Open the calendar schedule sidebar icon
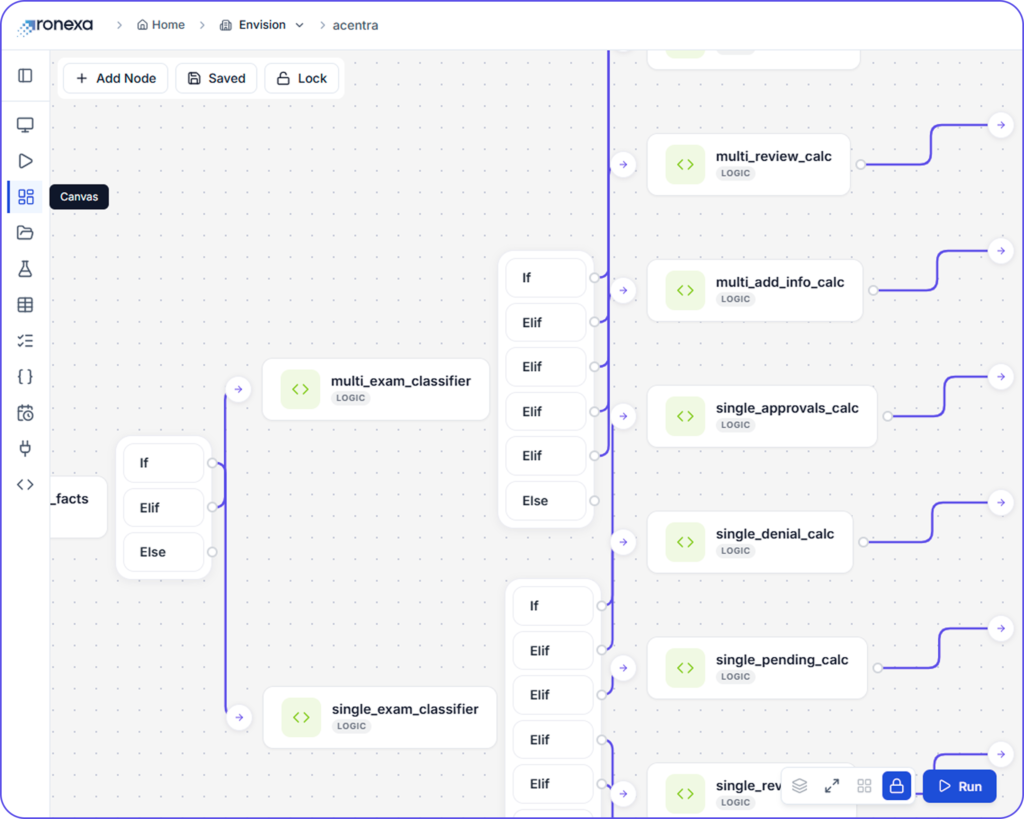 point(25,413)
